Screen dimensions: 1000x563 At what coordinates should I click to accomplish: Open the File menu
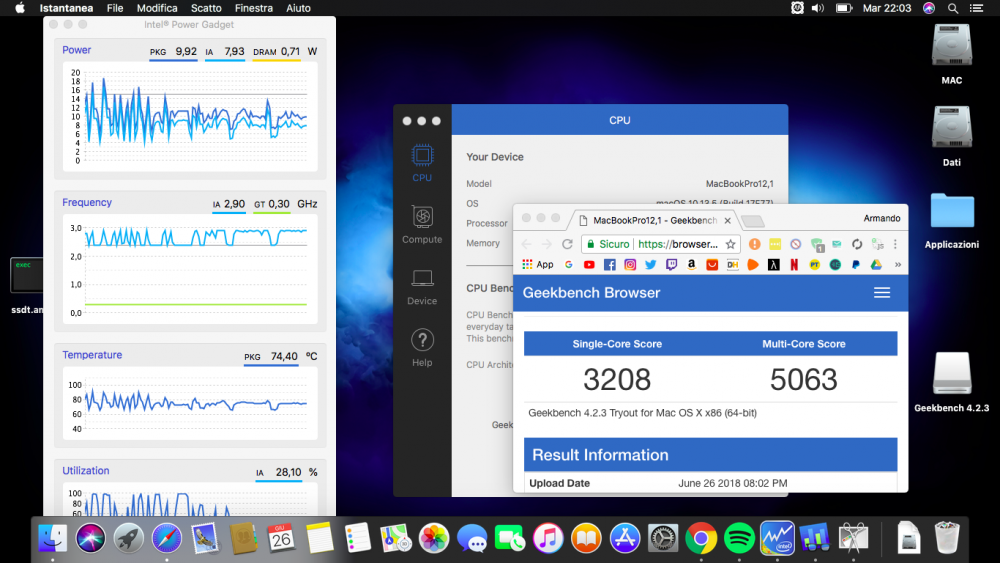(115, 8)
